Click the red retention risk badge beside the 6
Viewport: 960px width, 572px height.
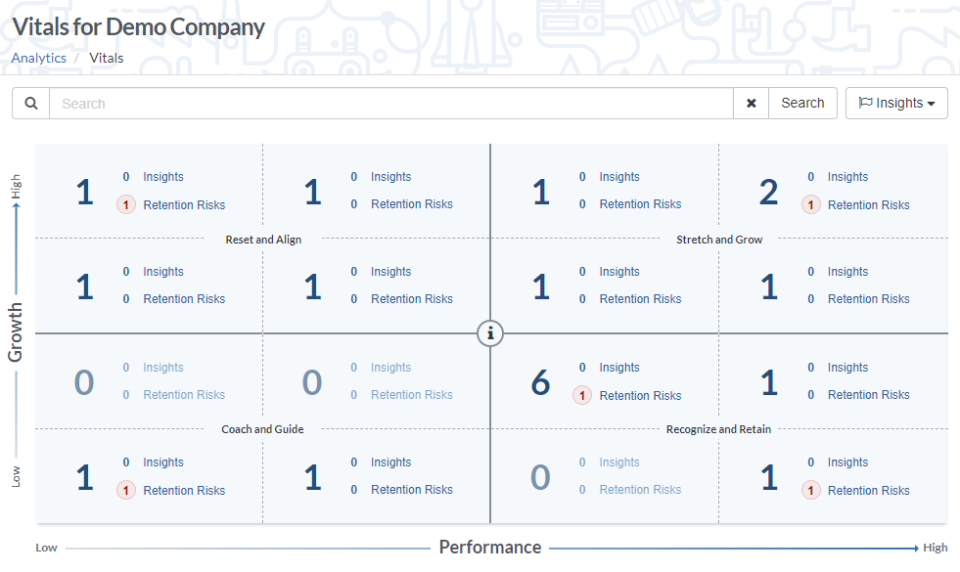[x=582, y=396]
